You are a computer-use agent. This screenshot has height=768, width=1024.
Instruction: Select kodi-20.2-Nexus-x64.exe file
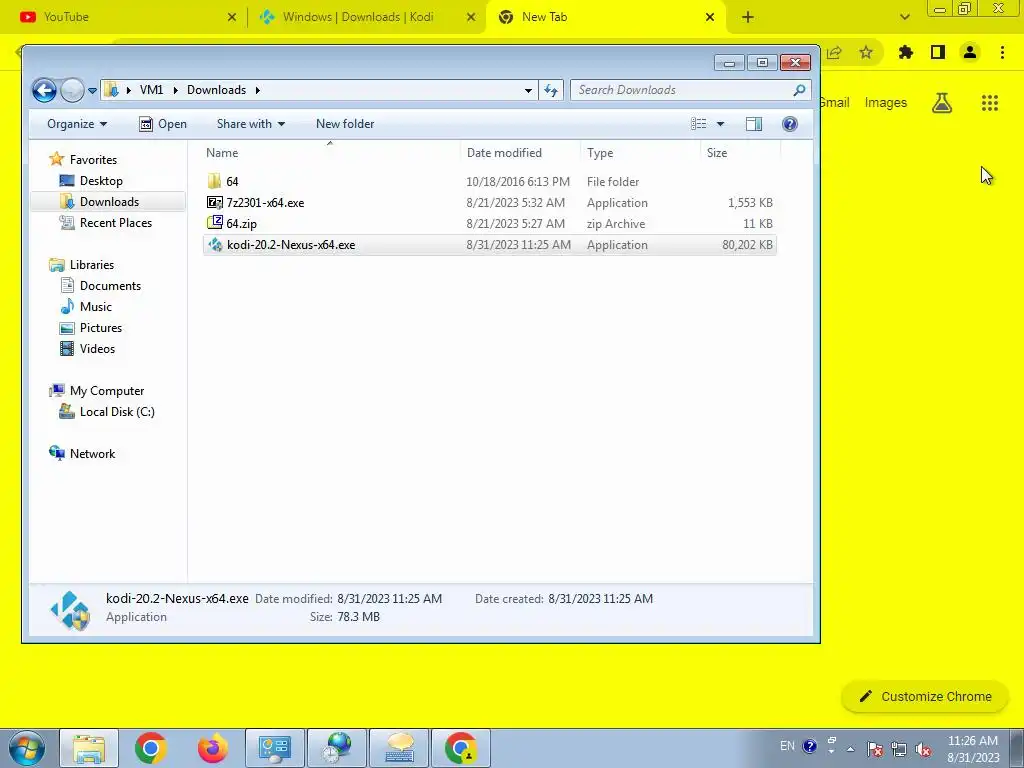pos(490,245)
